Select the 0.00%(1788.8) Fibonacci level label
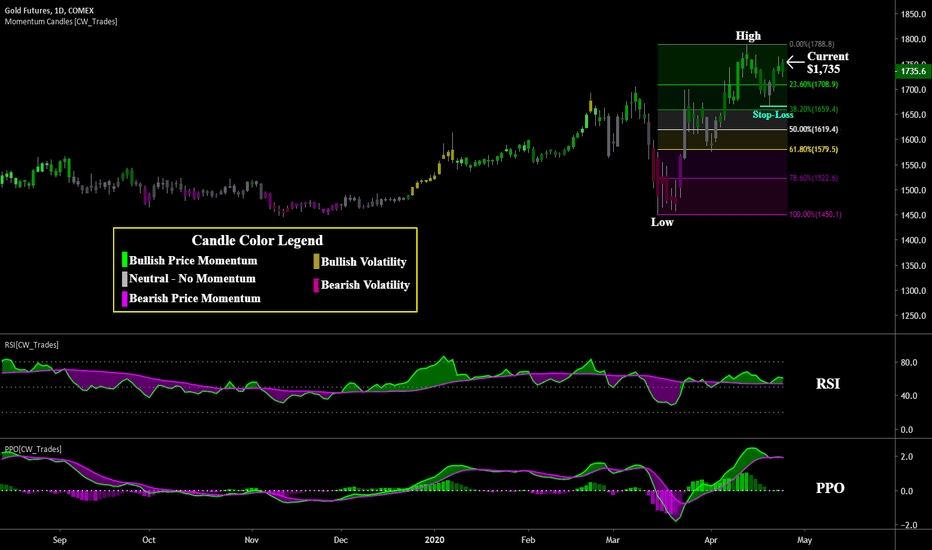 point(812,44)
